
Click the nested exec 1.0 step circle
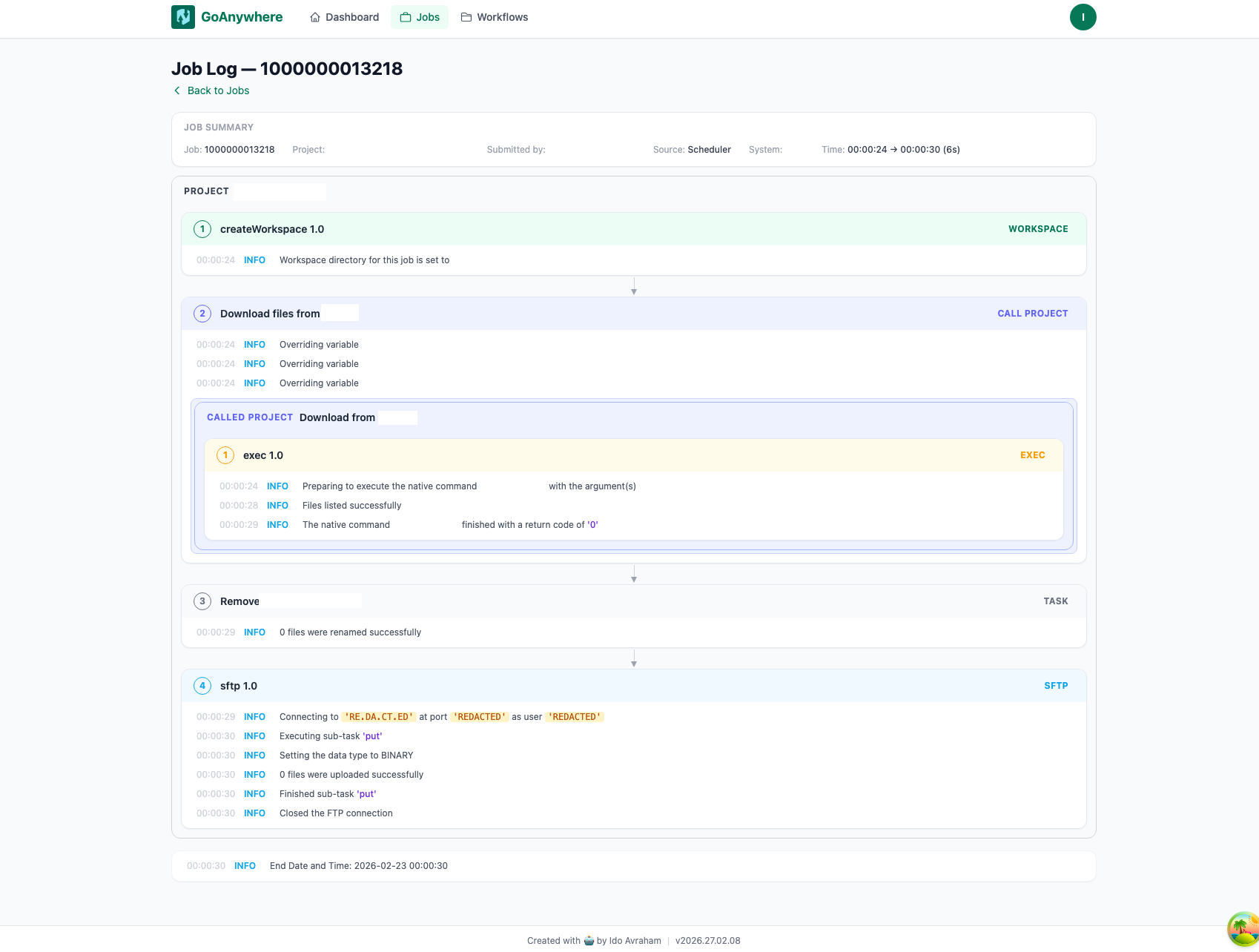[x=225, y=454]
